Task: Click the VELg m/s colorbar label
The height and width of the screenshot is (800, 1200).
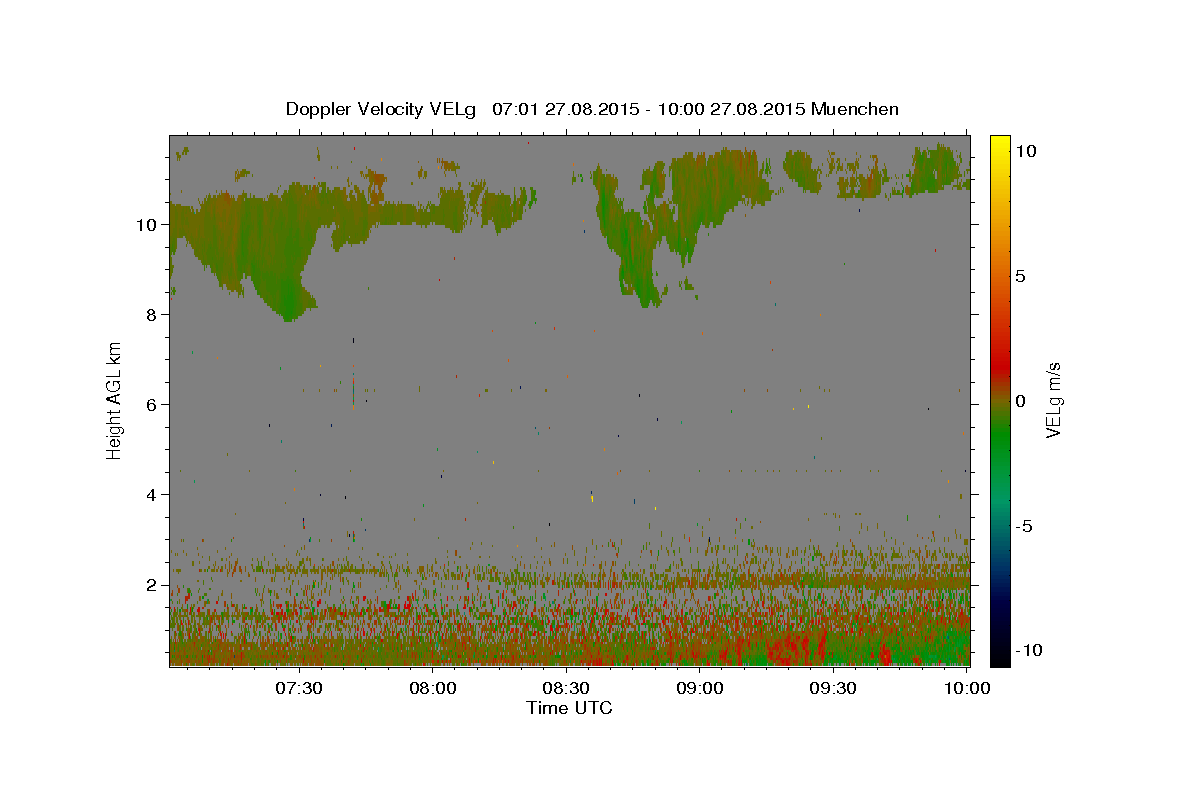Action: pos(1053,400)
